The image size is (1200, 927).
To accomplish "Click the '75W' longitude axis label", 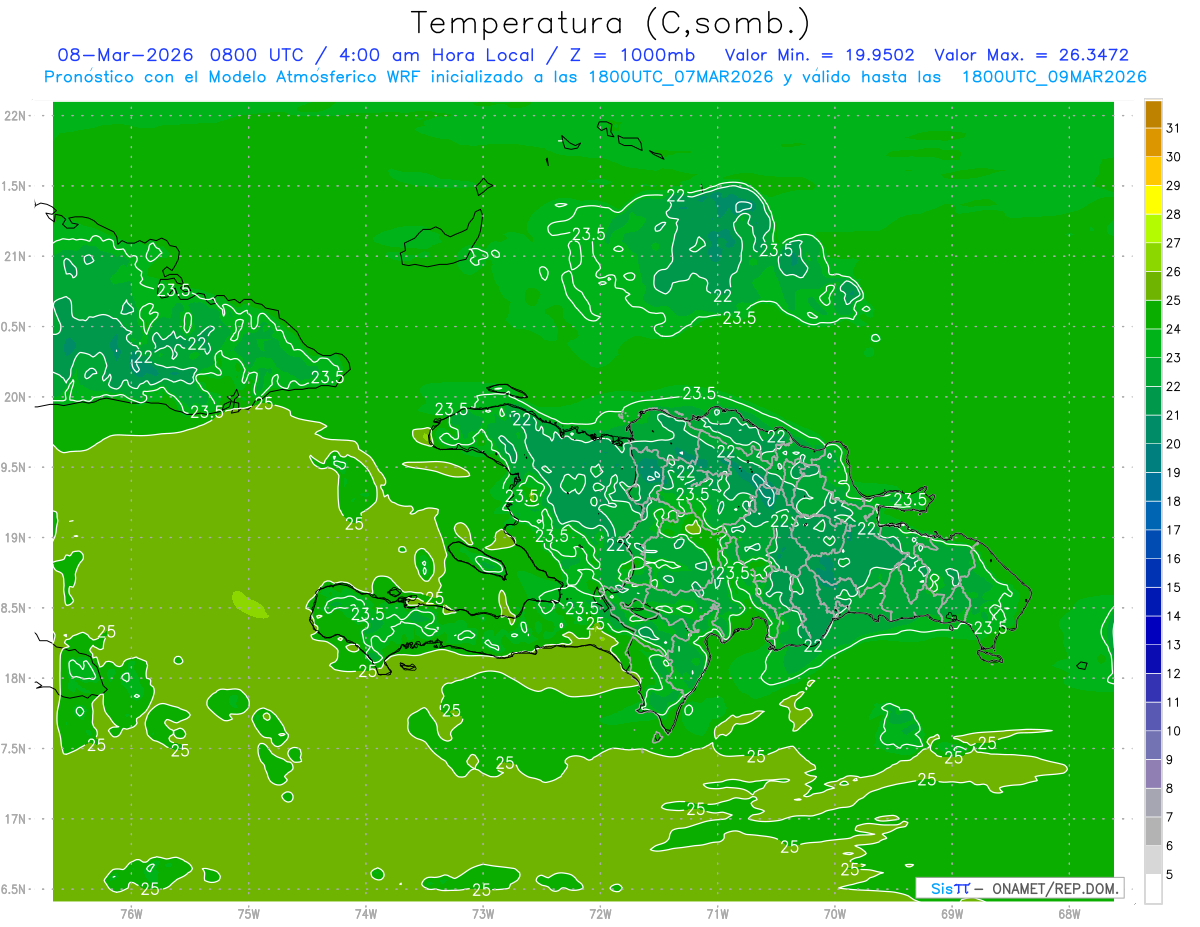I will click(x=249, y=913).
